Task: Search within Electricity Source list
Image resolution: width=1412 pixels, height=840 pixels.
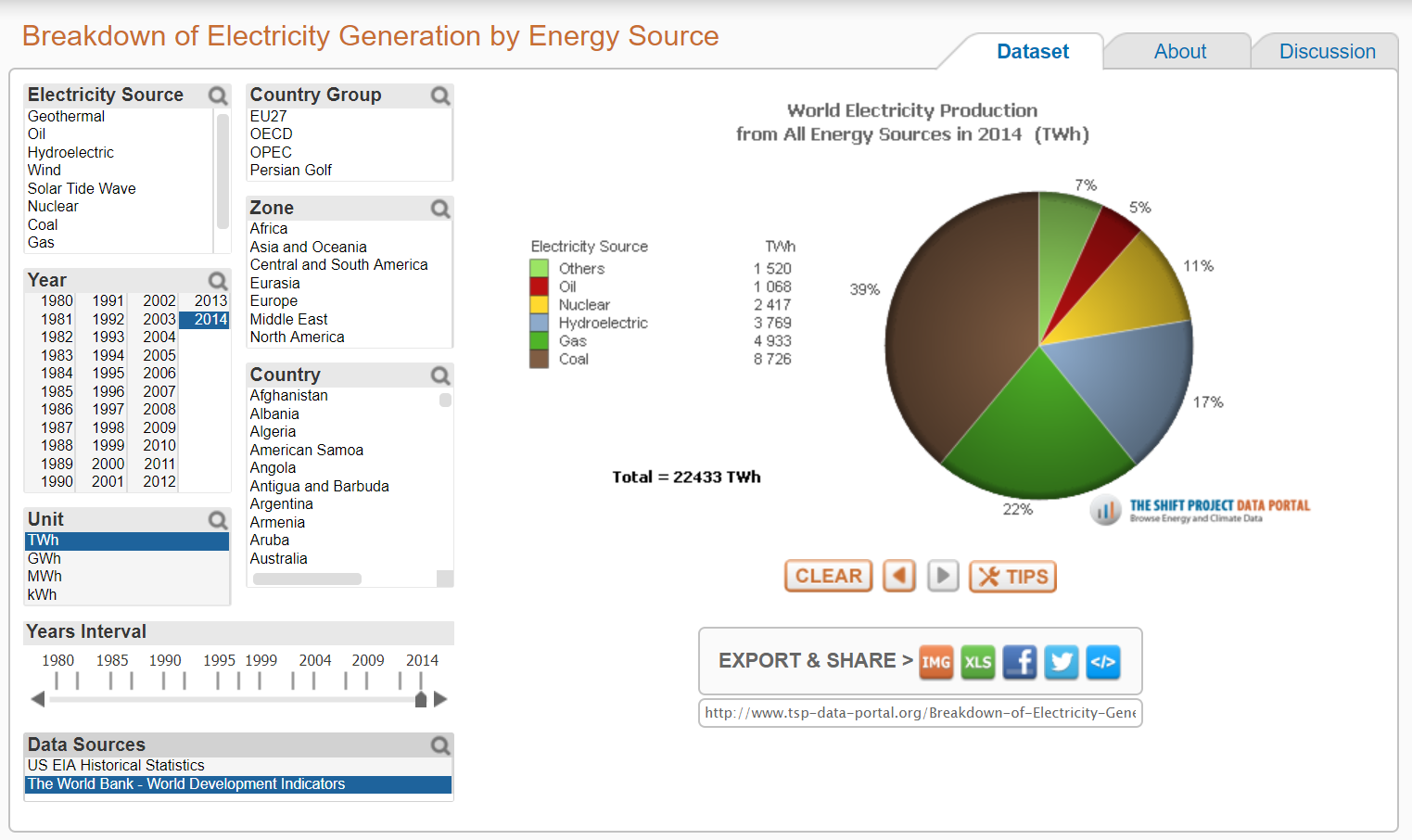Action: tap(218, 95)
